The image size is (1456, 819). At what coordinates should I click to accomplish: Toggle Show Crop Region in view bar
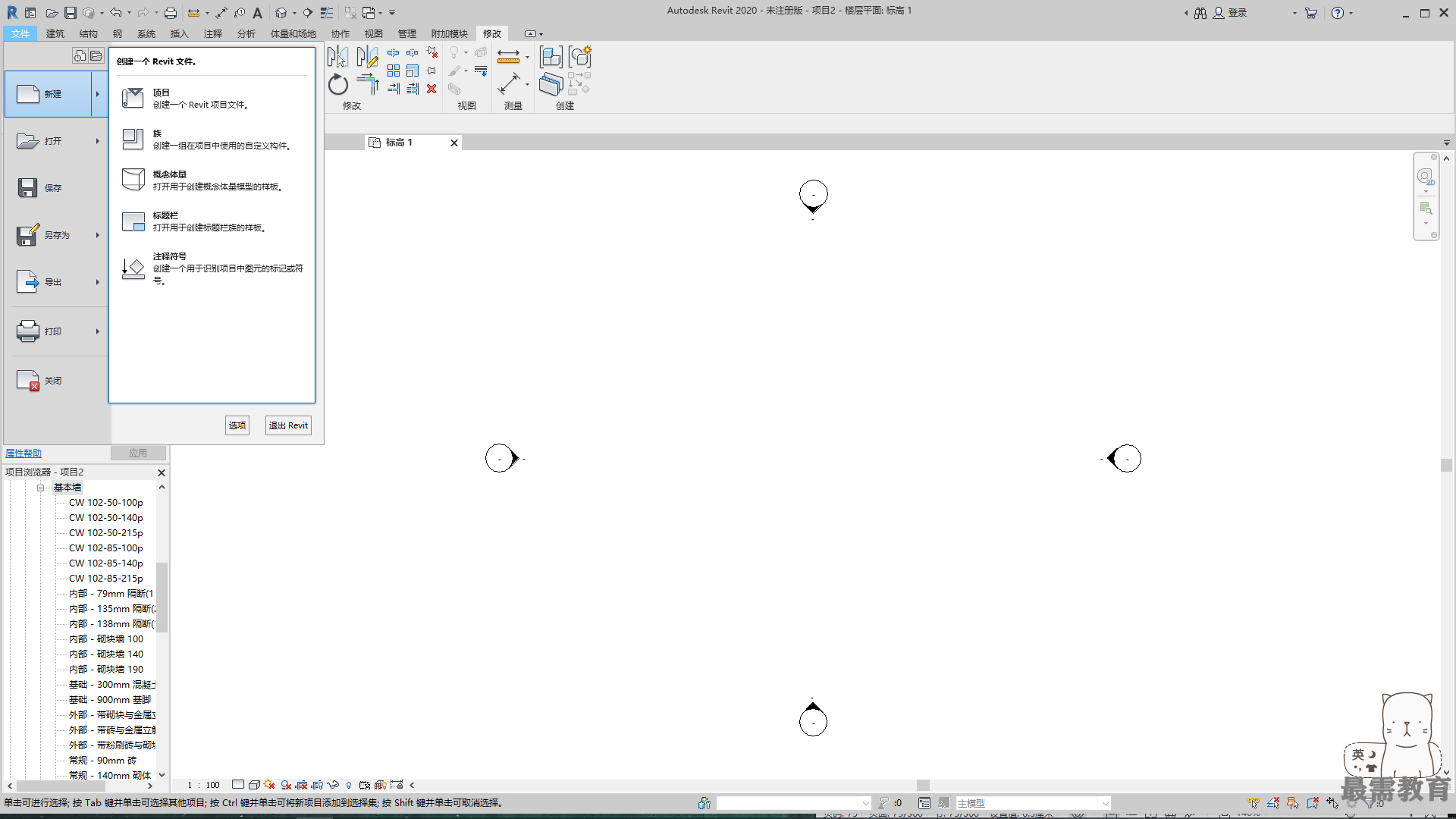pyautogui.click(x=318, y=785)
